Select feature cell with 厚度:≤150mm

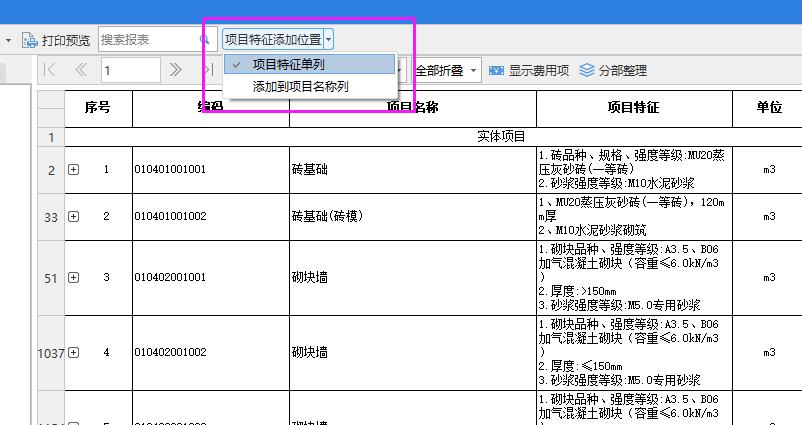pyautogui.click(x=634, y=352)
